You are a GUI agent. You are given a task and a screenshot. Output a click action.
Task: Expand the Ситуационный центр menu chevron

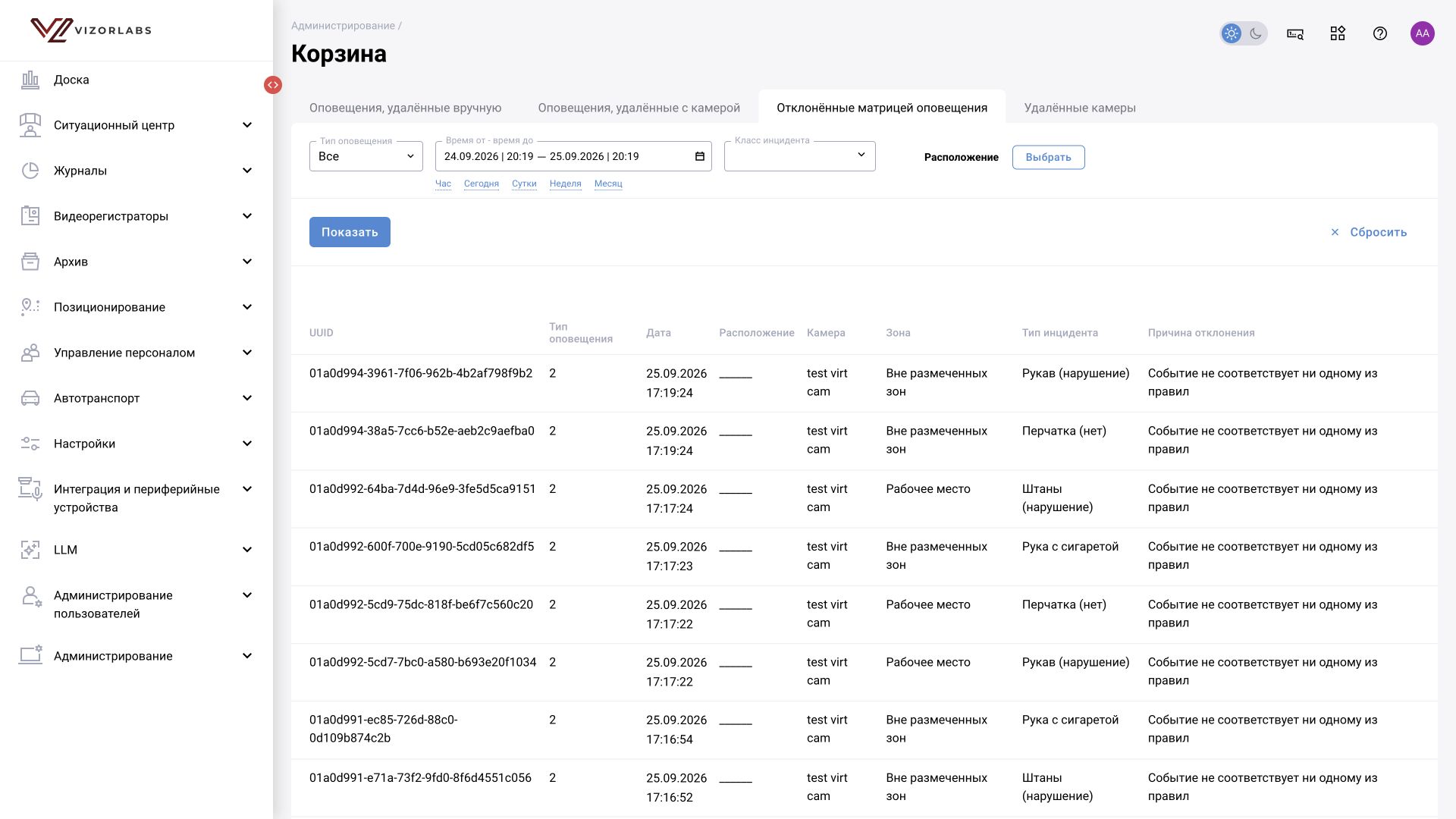click(246, 125)
